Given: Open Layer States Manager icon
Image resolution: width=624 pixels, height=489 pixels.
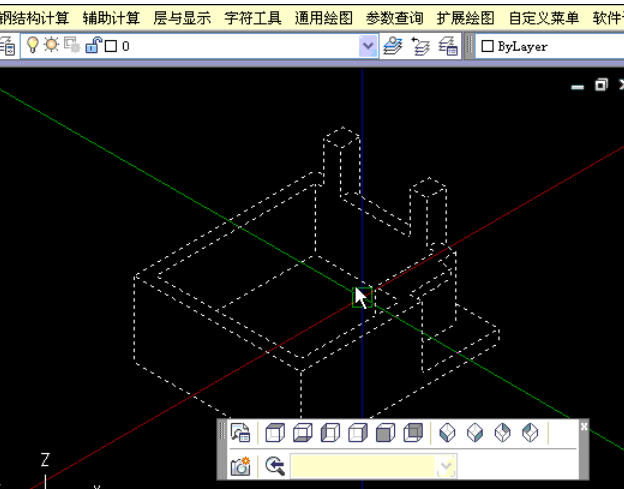Looking at the screenshot, I should (x=449, y=46).
